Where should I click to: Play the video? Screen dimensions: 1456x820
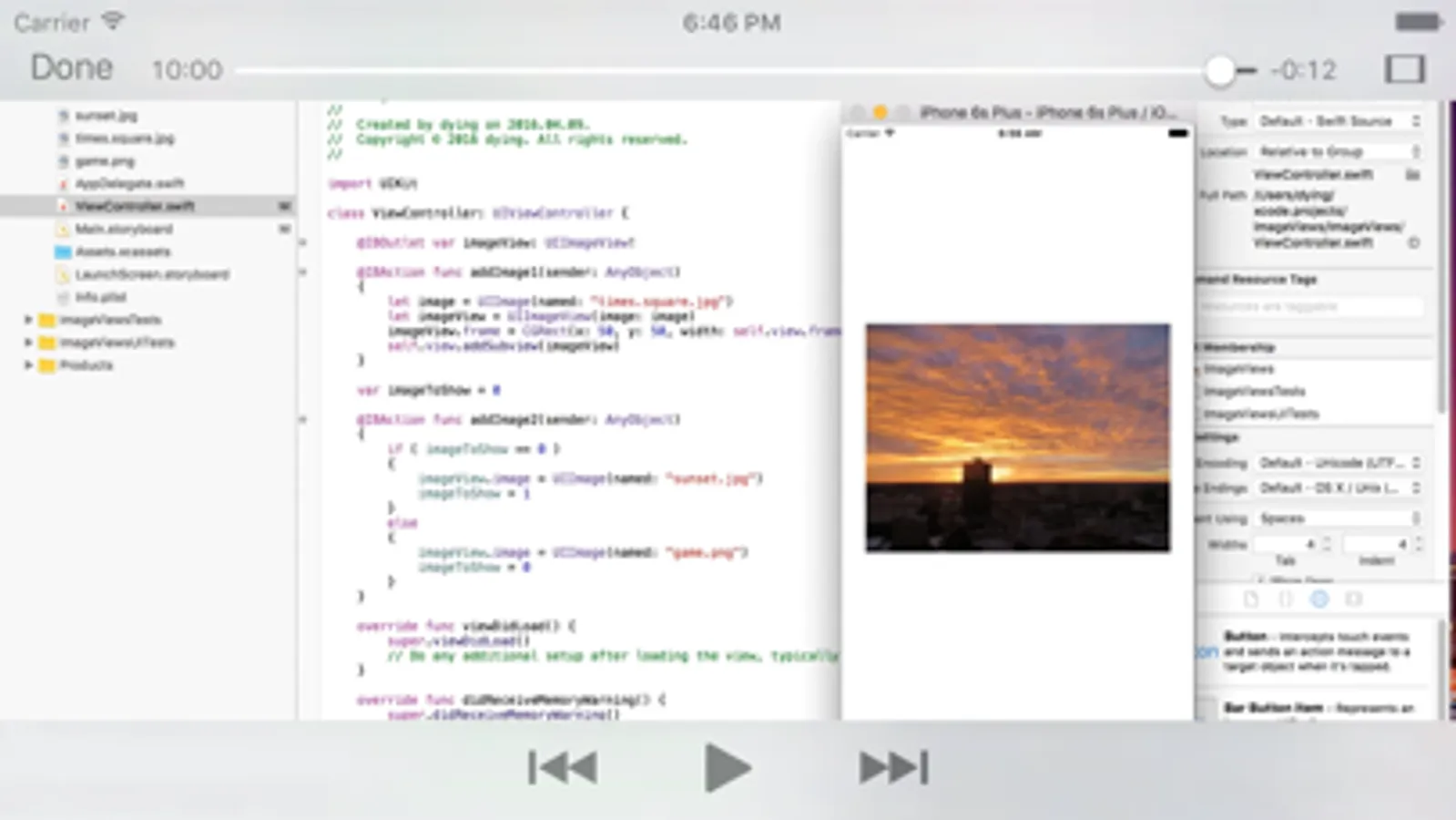click(728, 767)
